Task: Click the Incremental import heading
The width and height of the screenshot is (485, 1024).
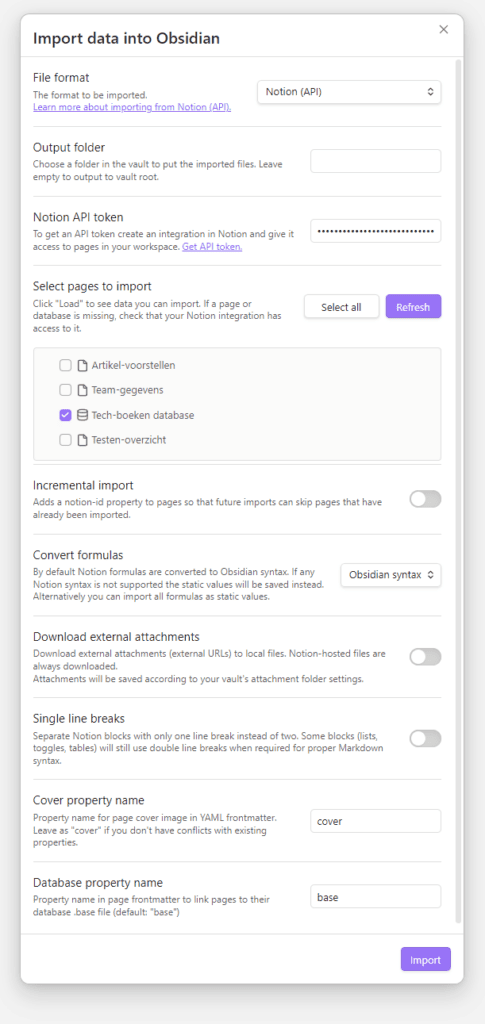Action: coord(83,485)
